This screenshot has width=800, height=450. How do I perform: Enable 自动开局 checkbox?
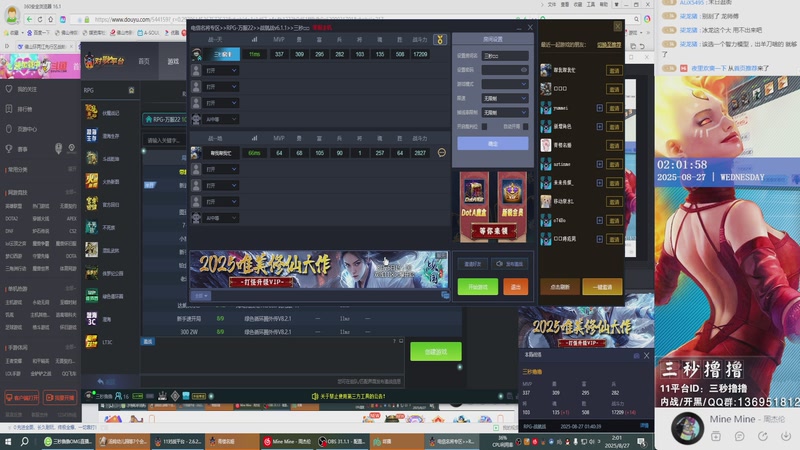526,127
